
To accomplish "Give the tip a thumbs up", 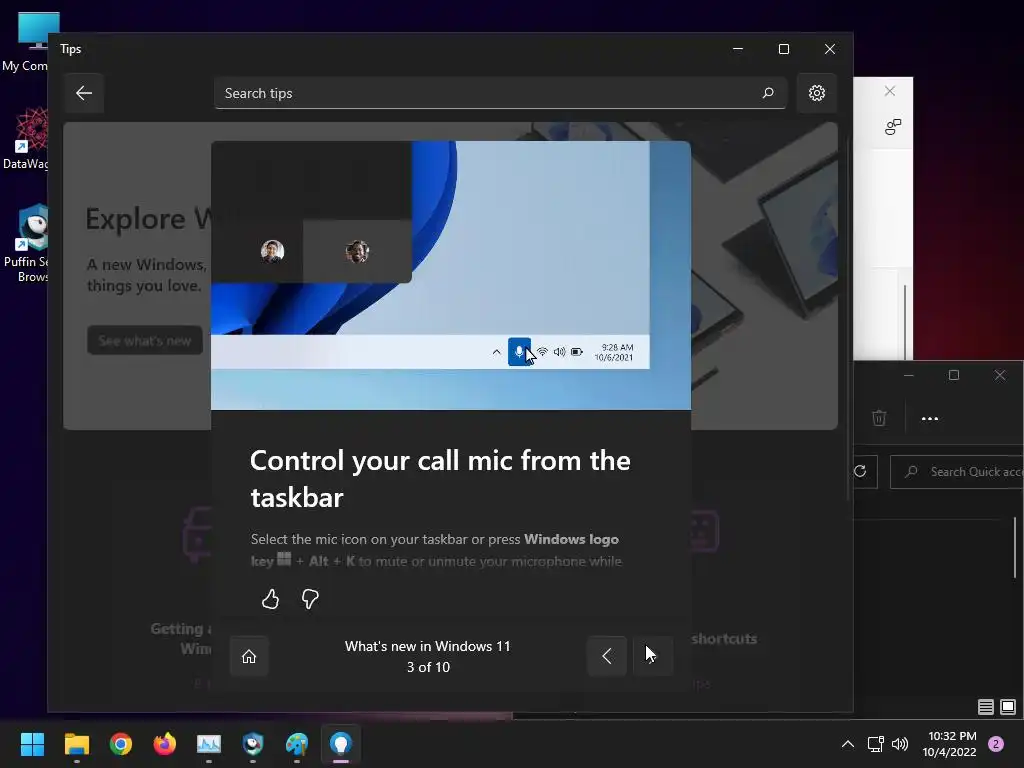I will tap(270, 598).
